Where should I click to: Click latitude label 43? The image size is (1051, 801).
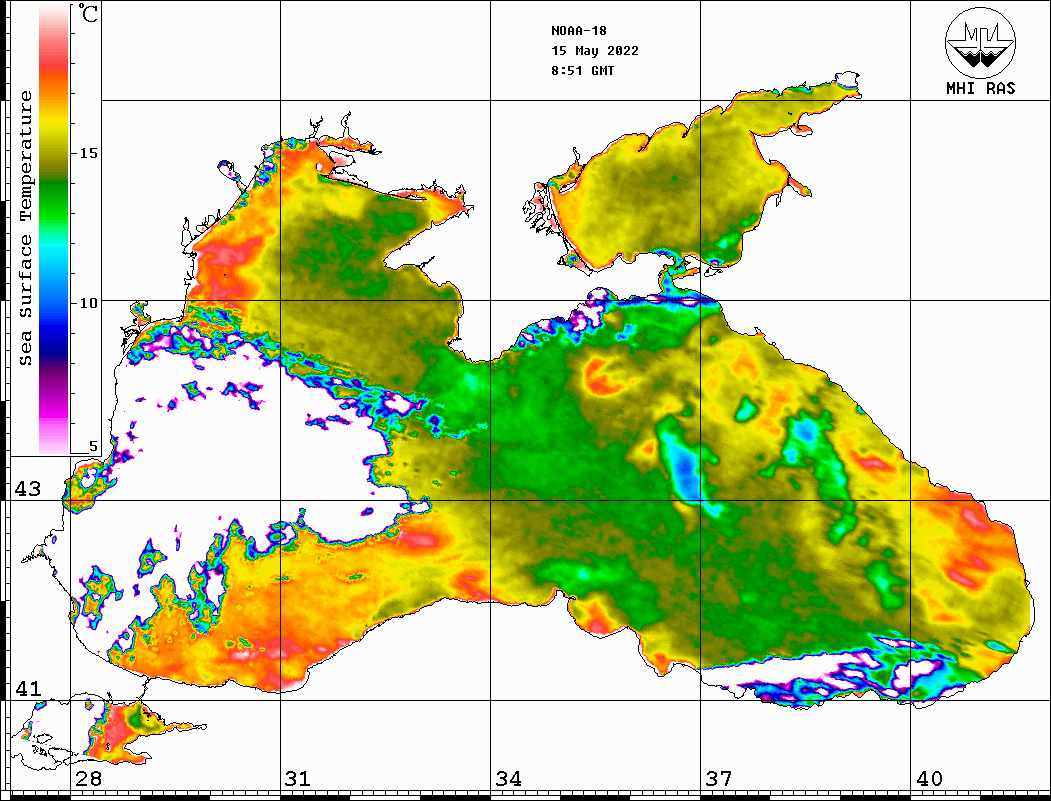tap(27, 489)
